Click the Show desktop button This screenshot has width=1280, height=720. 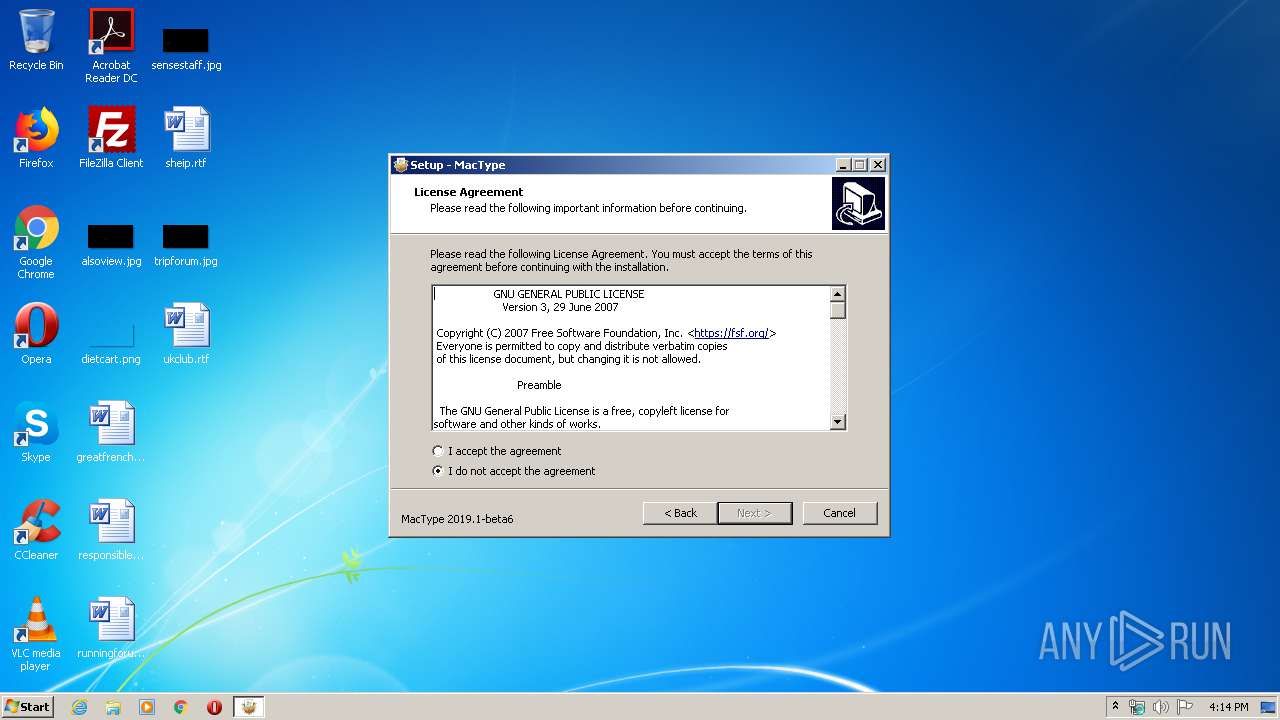click(x=1270, y=707)
